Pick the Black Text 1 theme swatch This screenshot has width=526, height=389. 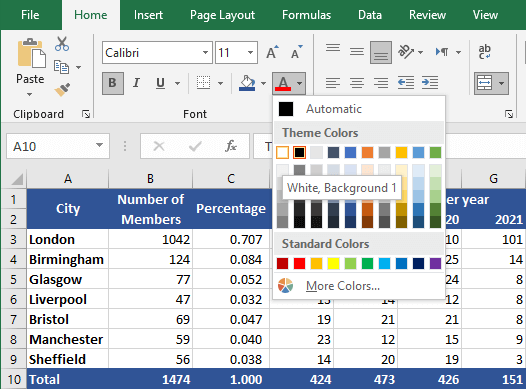pos(299,153)
